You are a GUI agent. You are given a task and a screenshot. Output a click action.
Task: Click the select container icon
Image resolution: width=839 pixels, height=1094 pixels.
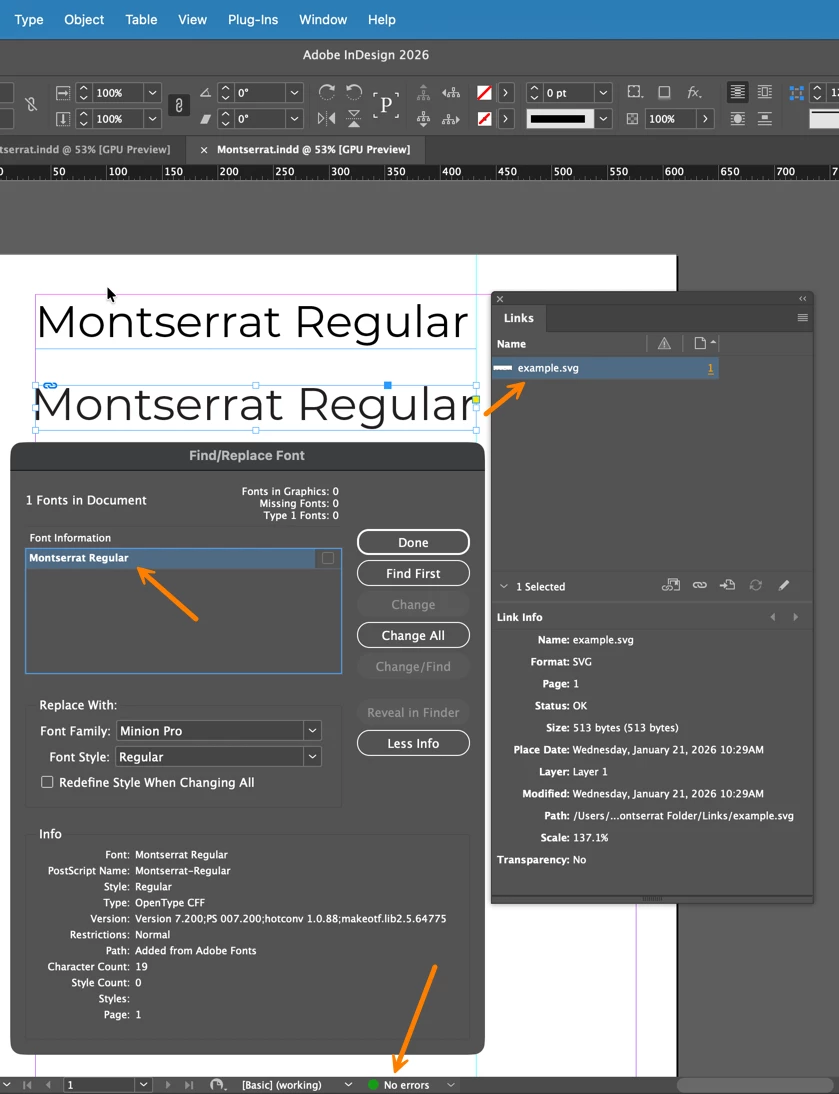(423, 92)
